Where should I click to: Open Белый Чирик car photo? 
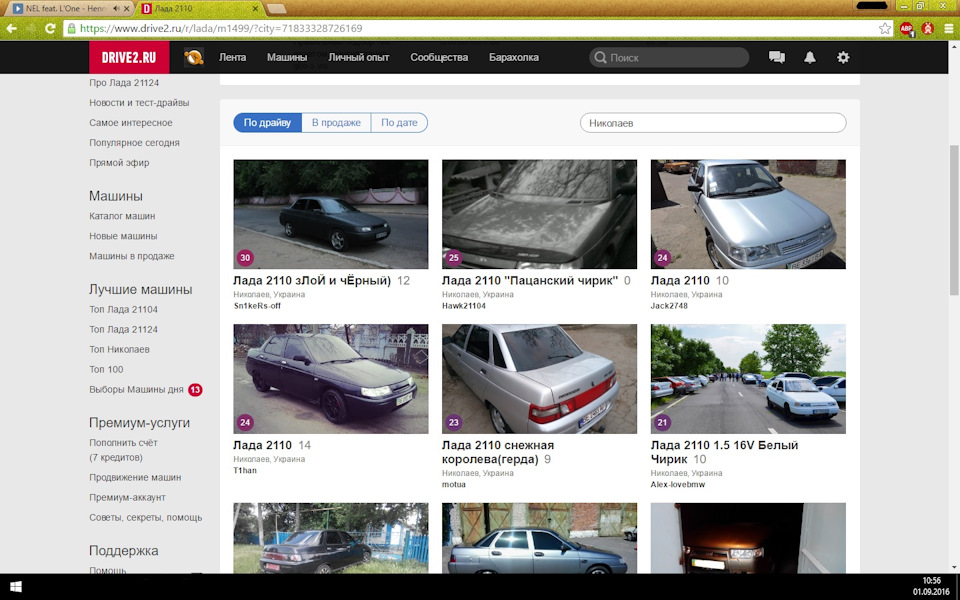coord(748,379)
